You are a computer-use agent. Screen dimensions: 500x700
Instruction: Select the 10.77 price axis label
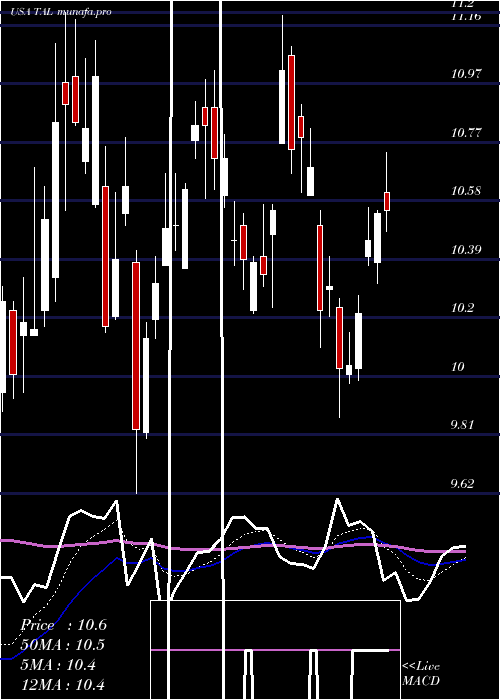coord(467,132)
